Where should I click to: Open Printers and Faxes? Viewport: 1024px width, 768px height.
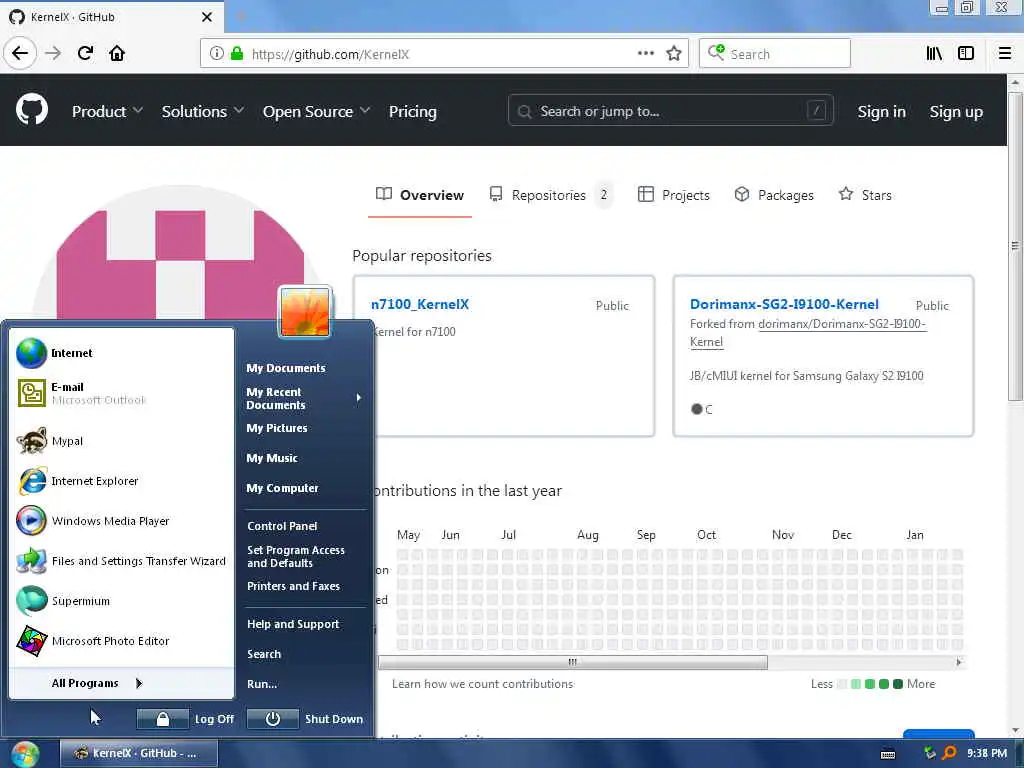[293, 586]
